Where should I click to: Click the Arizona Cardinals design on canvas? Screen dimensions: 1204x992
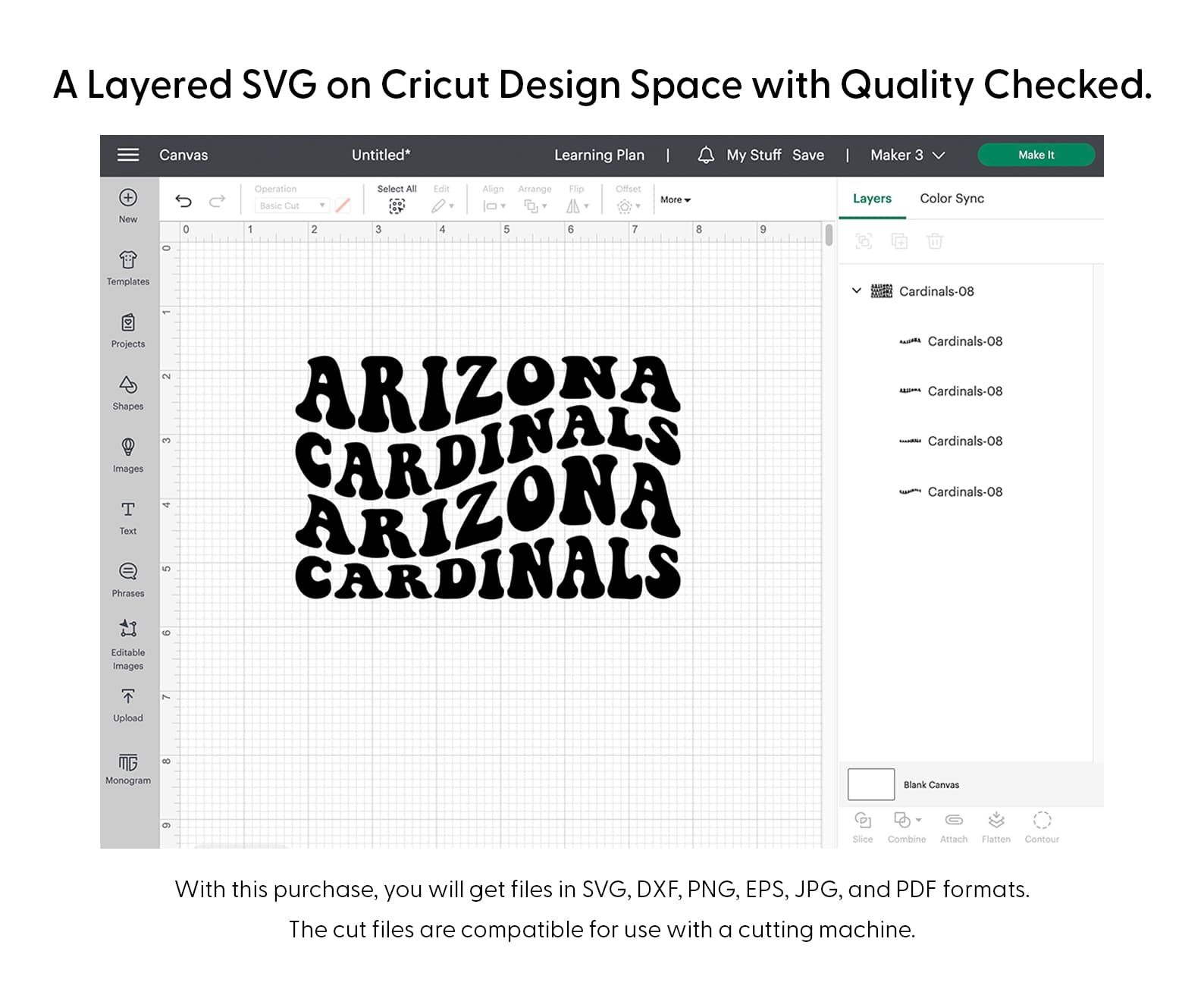tap(488, 478)
